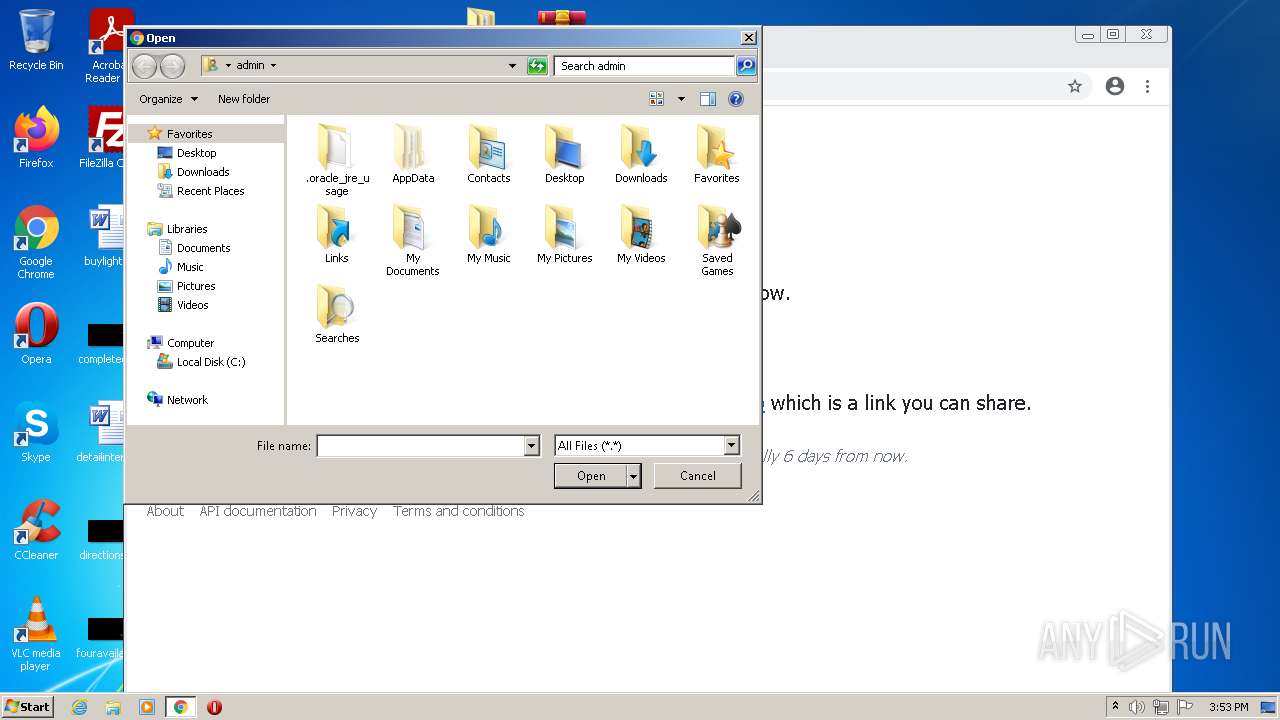The image size is (1280, 720).
Task: Select Libraries in navigation pane
Action: 187,229
